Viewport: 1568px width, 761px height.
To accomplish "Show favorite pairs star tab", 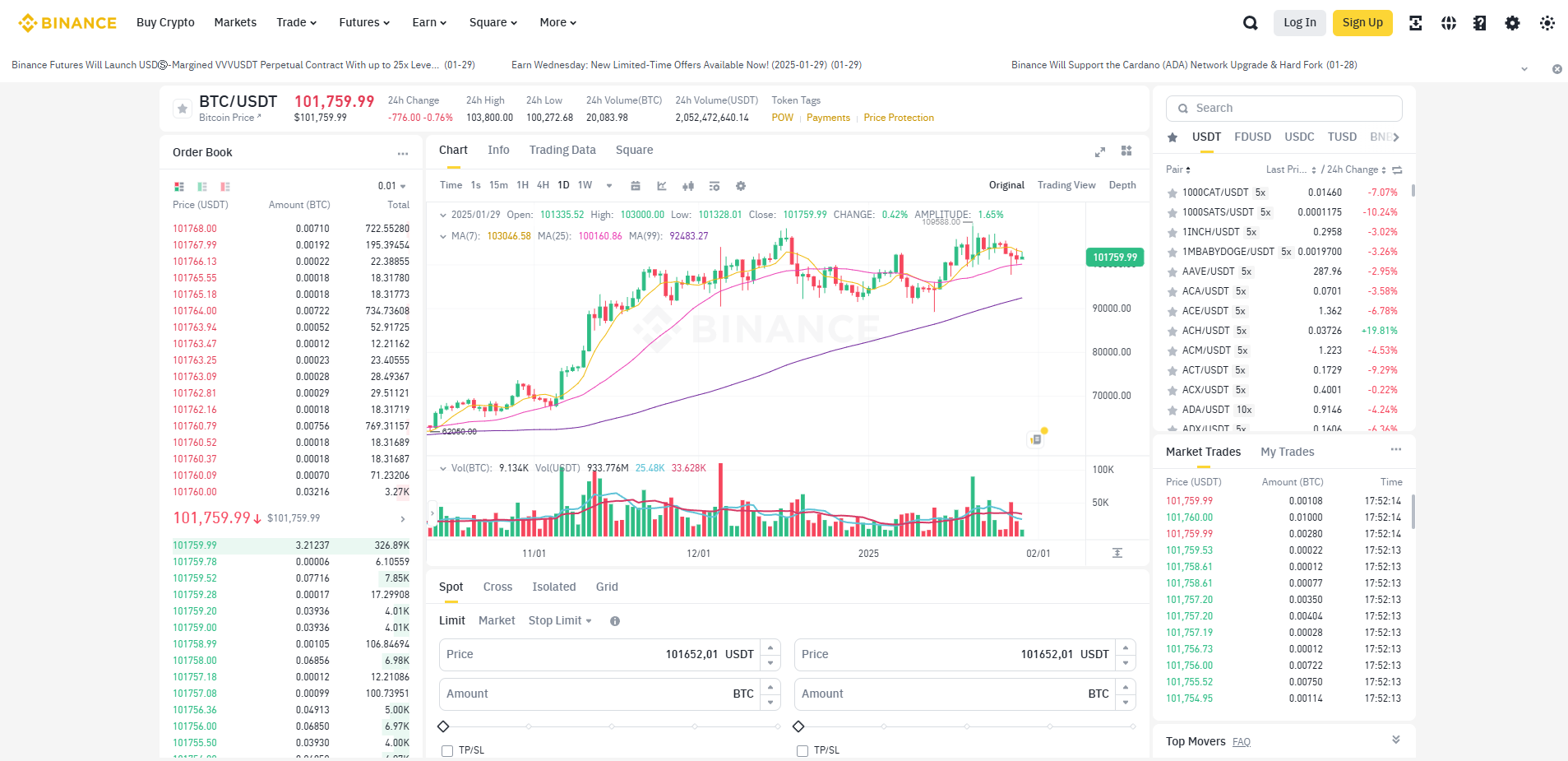I will tap(1173, 137).
